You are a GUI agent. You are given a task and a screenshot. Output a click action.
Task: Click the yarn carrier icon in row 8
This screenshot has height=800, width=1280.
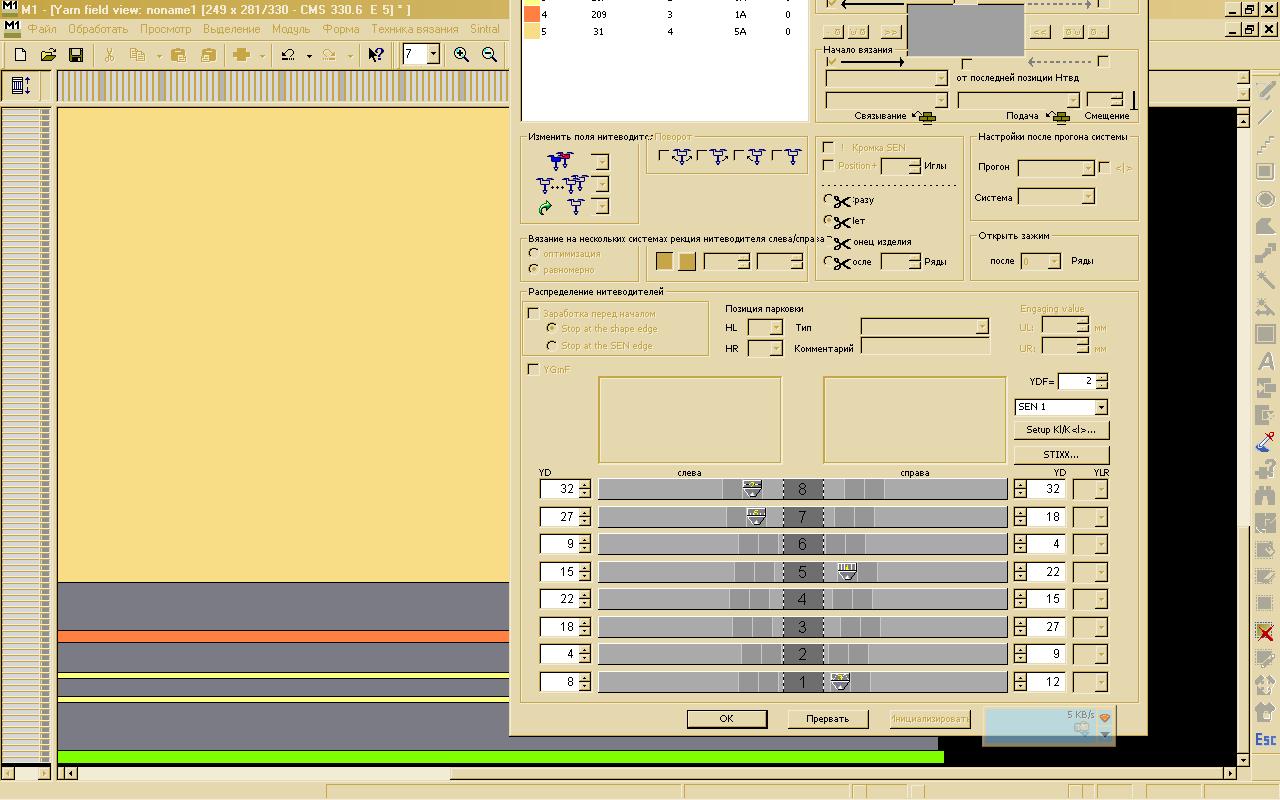coord(752,489)
